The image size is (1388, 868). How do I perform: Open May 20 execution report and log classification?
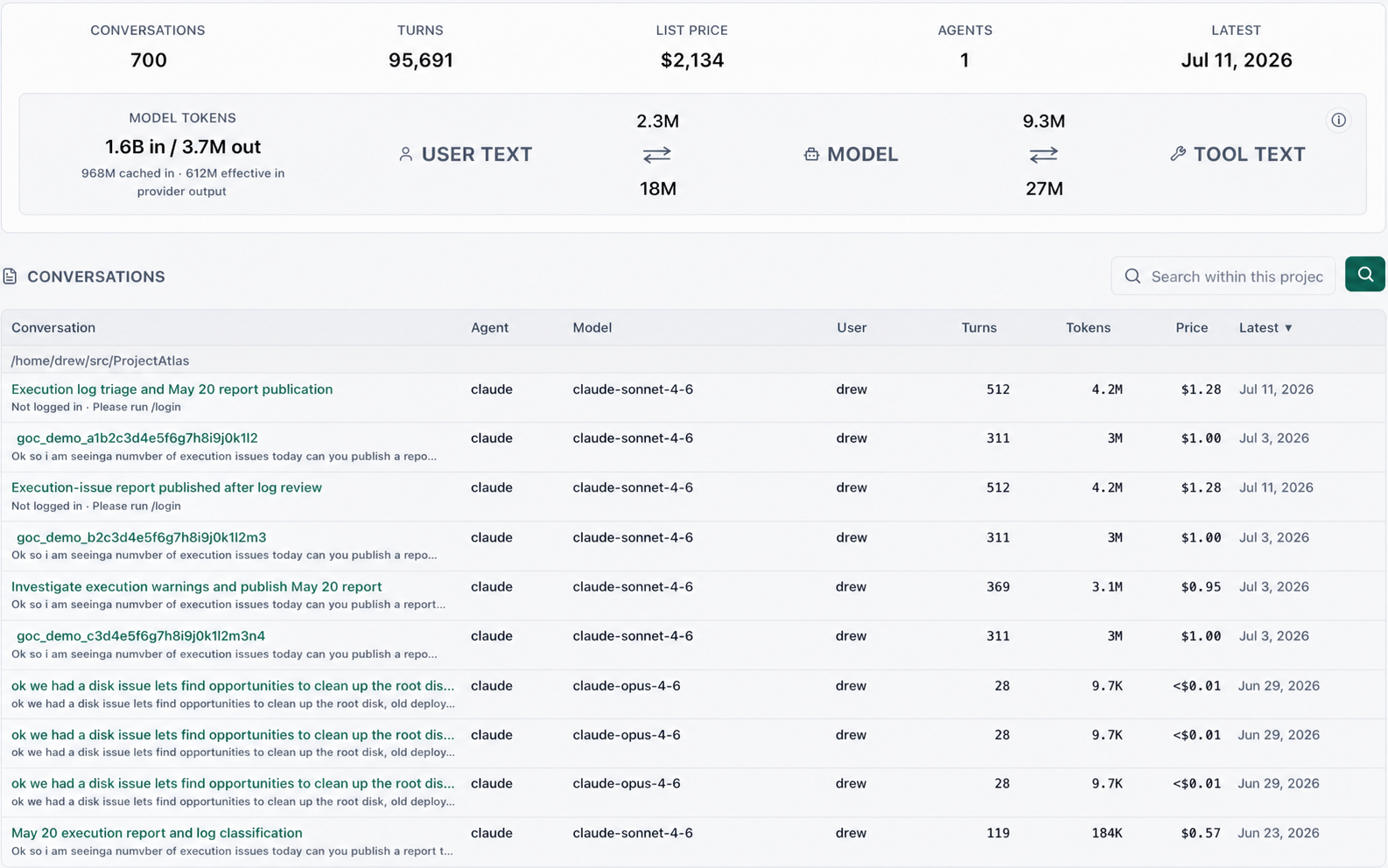click(x=157, y=833)
